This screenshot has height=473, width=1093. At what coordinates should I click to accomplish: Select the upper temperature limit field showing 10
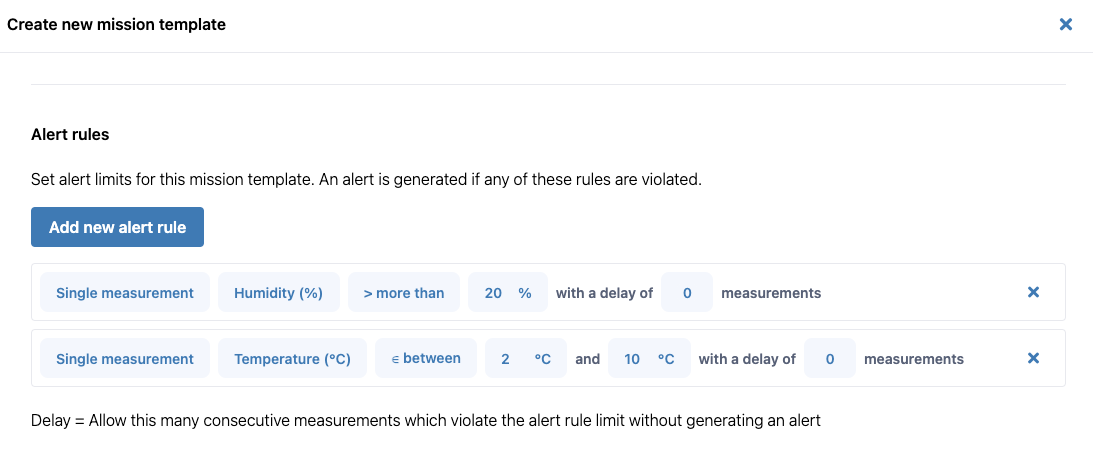tap(632, 359)
